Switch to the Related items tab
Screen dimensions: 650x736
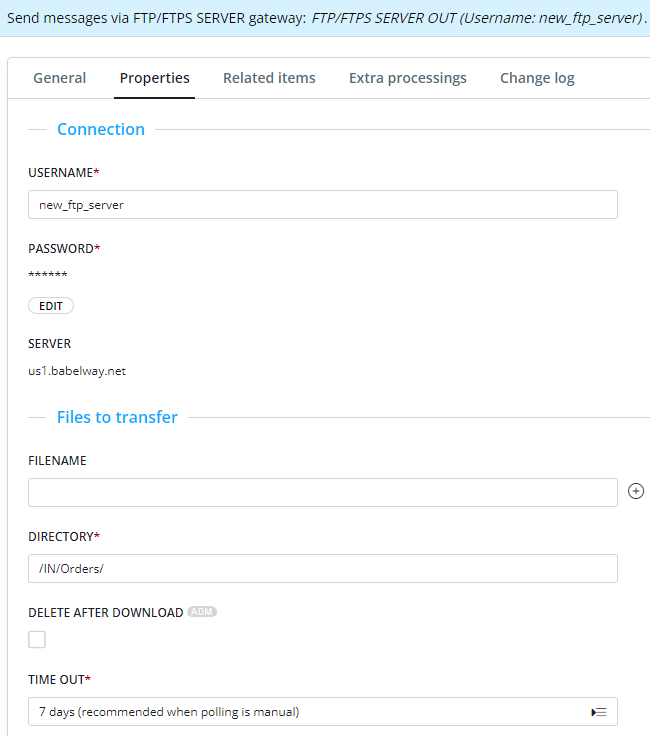point(269,78)
